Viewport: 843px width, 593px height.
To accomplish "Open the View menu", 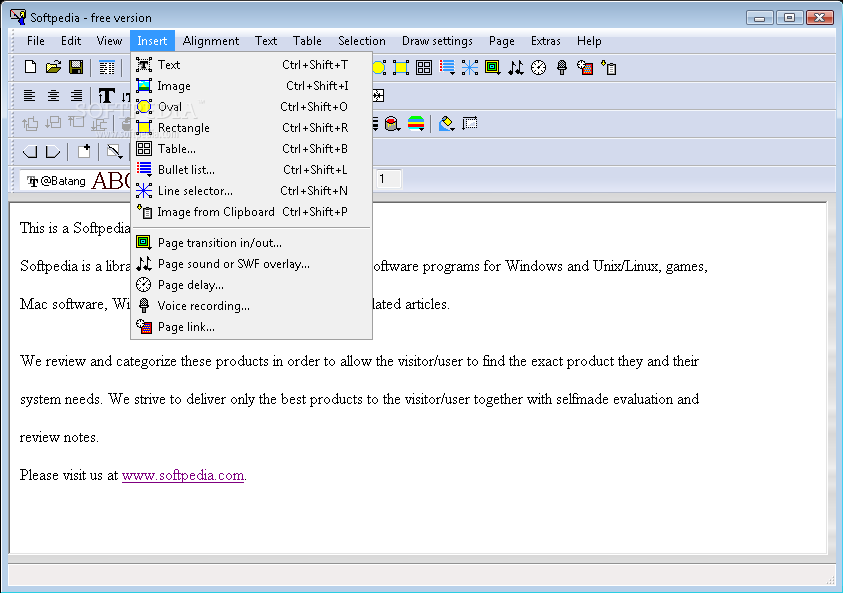I will click(109, 41).
